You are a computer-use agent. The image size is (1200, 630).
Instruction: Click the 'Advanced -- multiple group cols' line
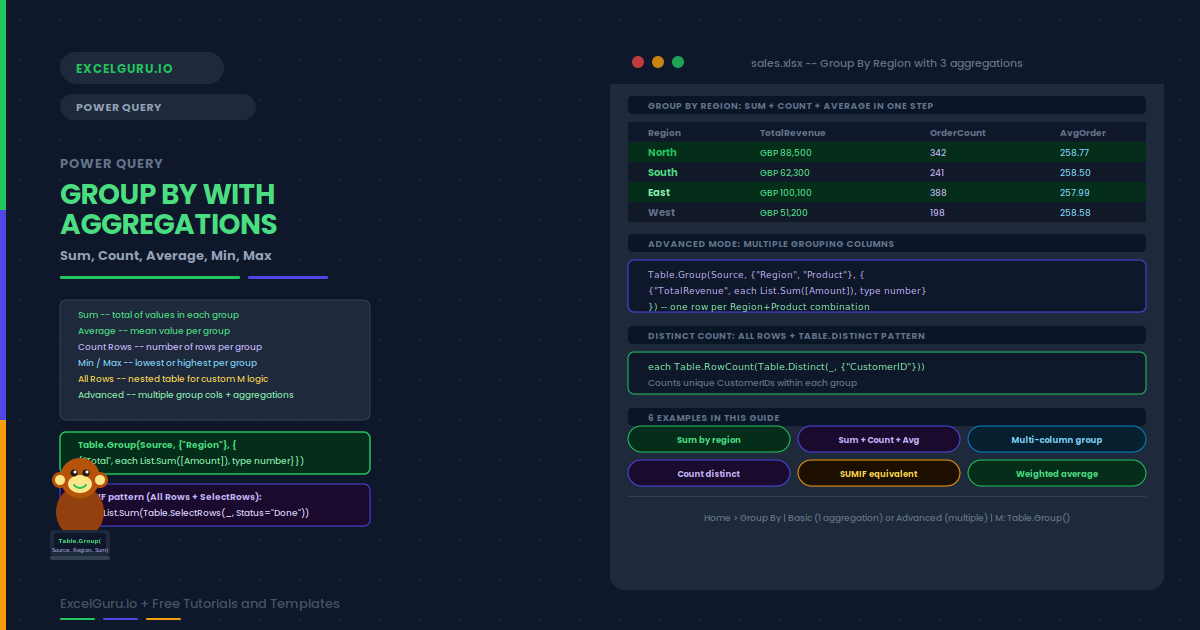(186, 395)
